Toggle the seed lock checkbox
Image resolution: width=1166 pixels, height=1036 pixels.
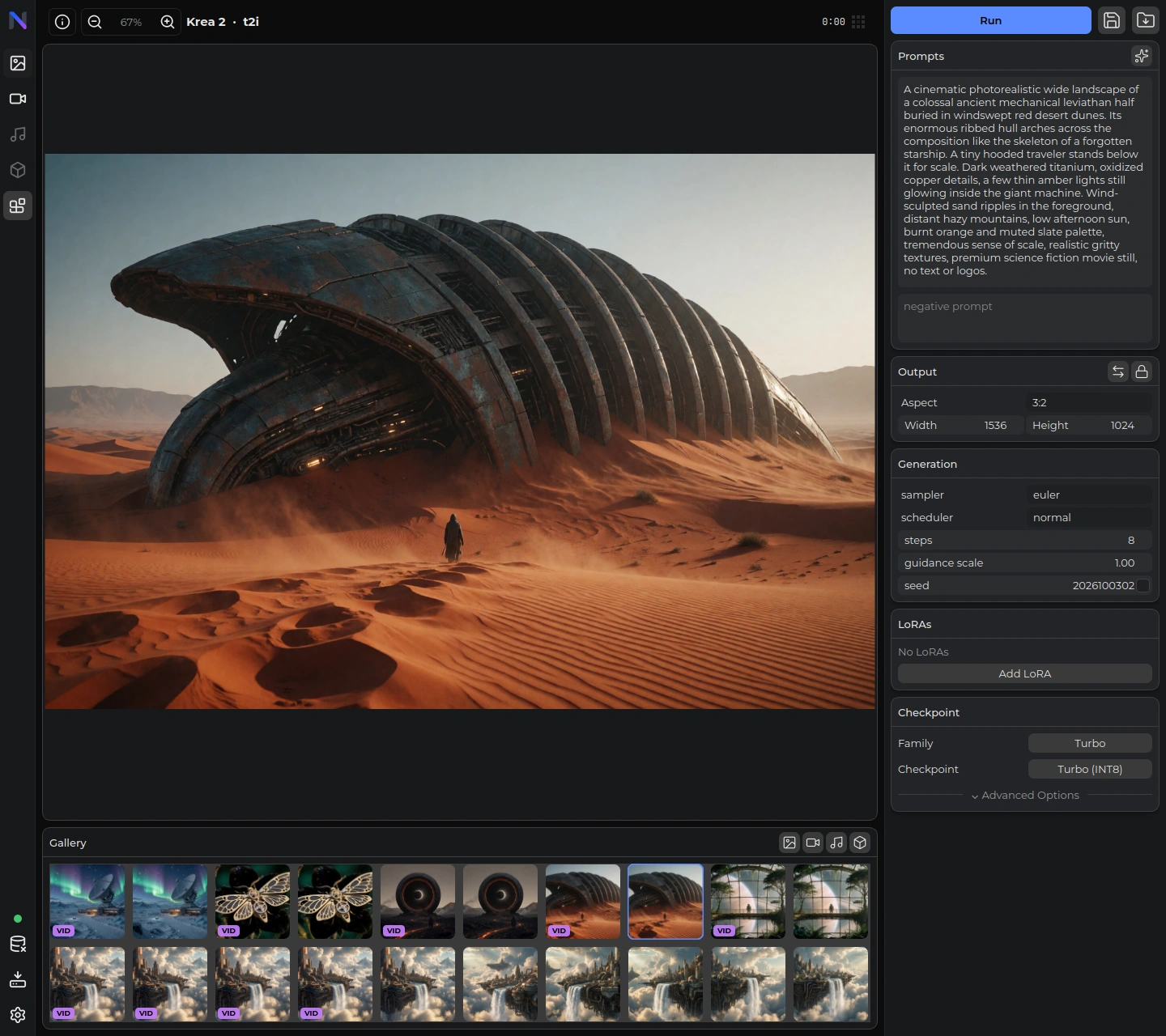pos(1143,585)
